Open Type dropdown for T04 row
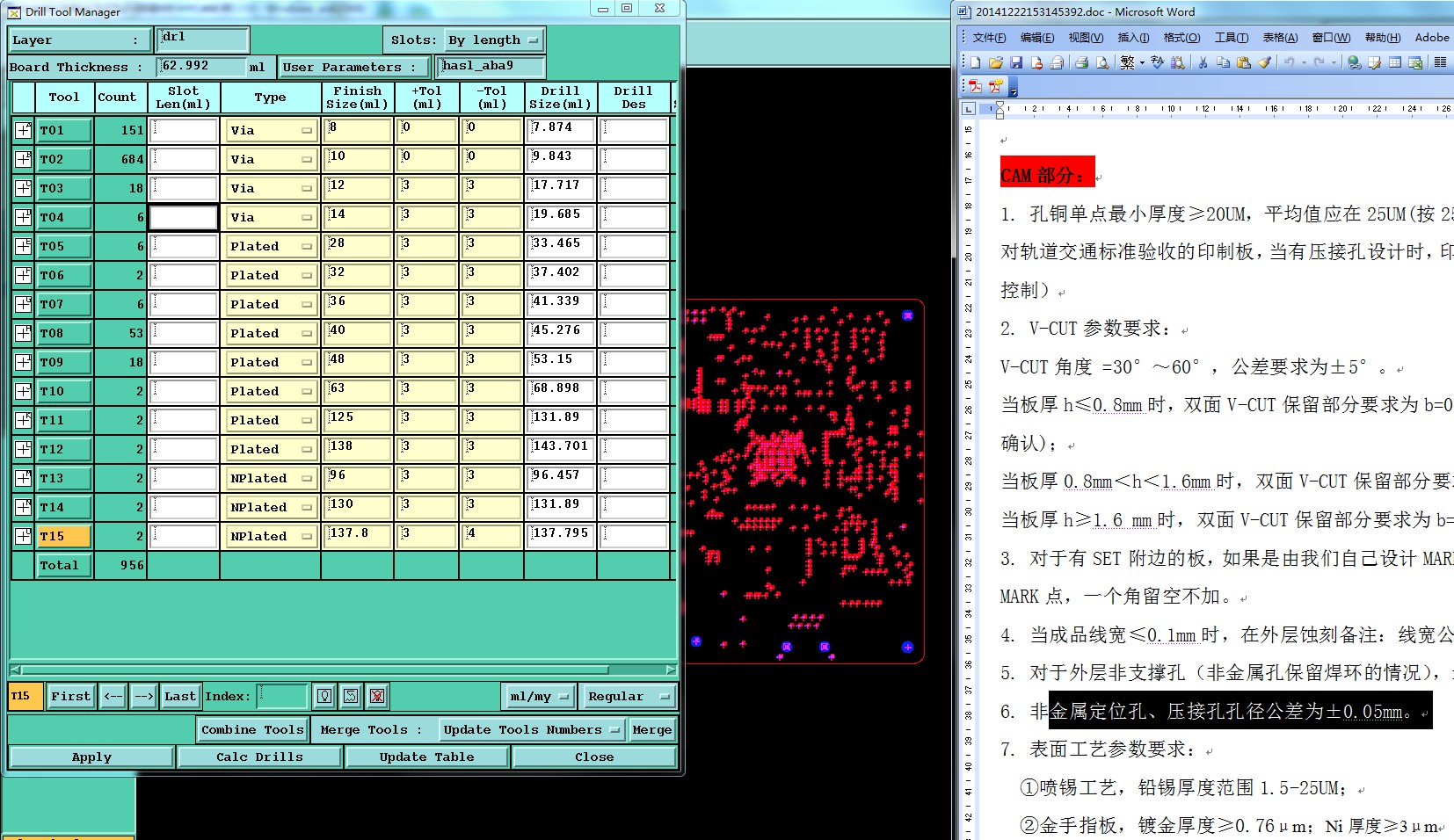 271,217
